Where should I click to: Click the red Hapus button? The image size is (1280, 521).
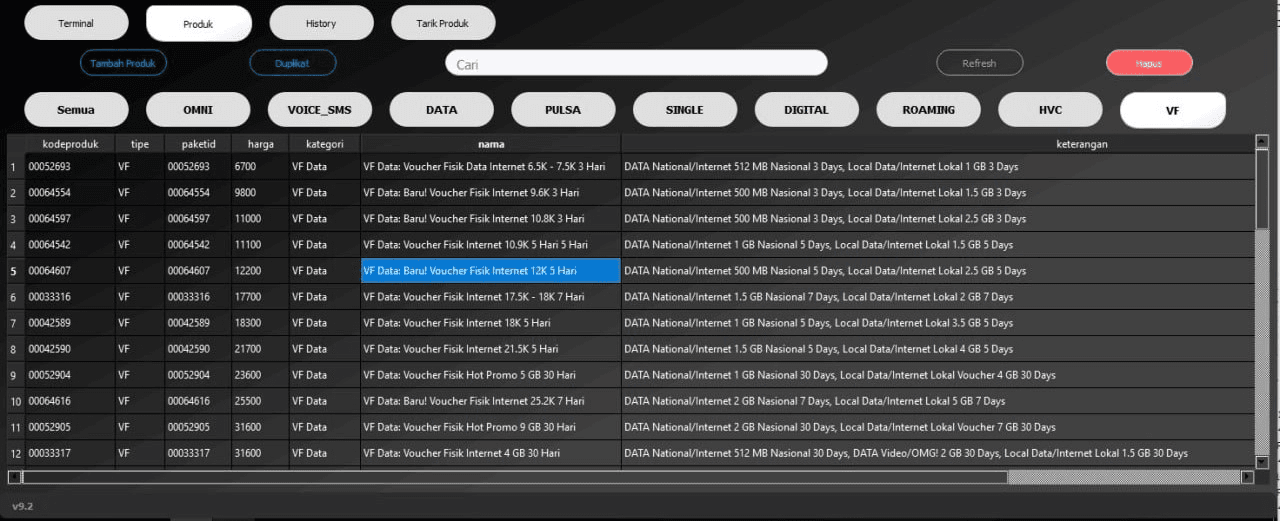coord(1148,63)
